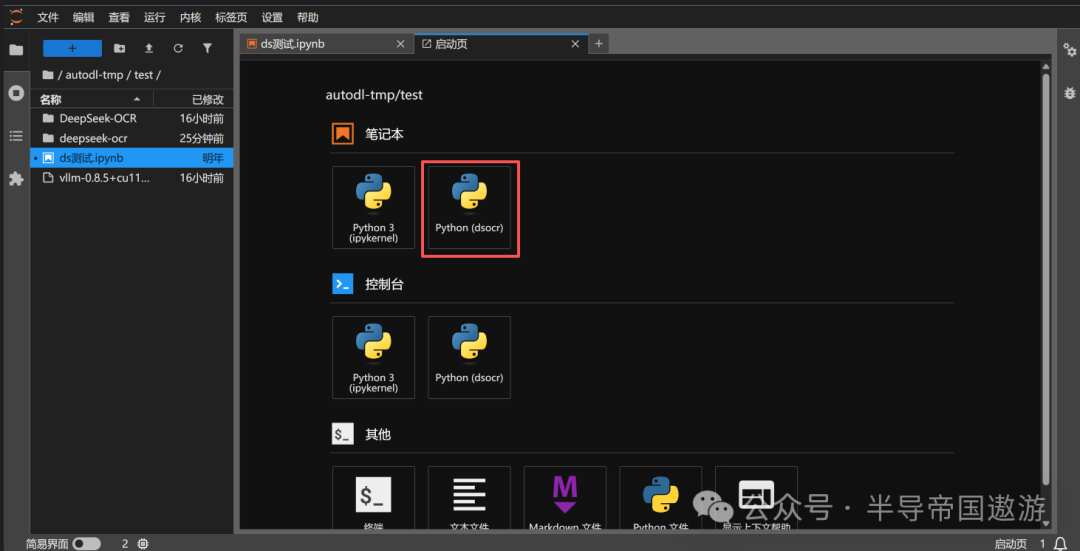The image size is (1080, 551).
Task: Switch to the 启动页 tab
Action: (x=501, y=43)
